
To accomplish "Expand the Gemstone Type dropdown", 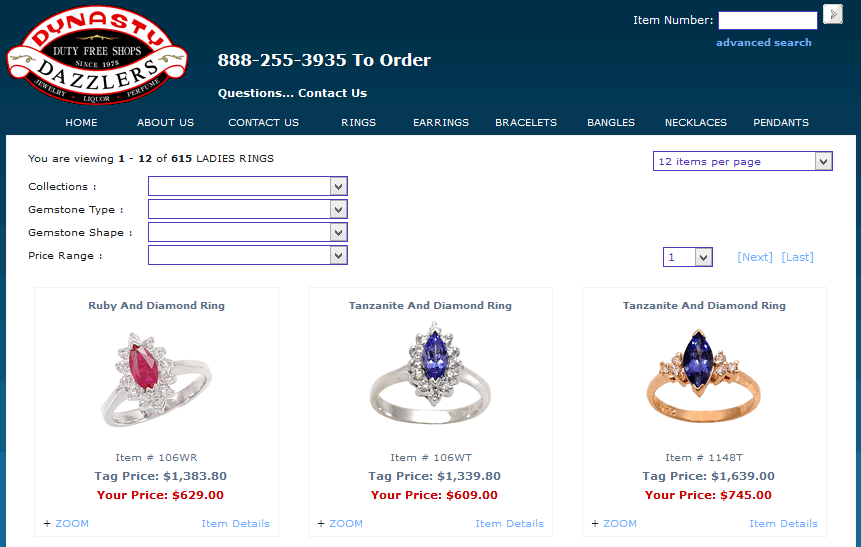I will pyautogui.click(x=248, y=209).
